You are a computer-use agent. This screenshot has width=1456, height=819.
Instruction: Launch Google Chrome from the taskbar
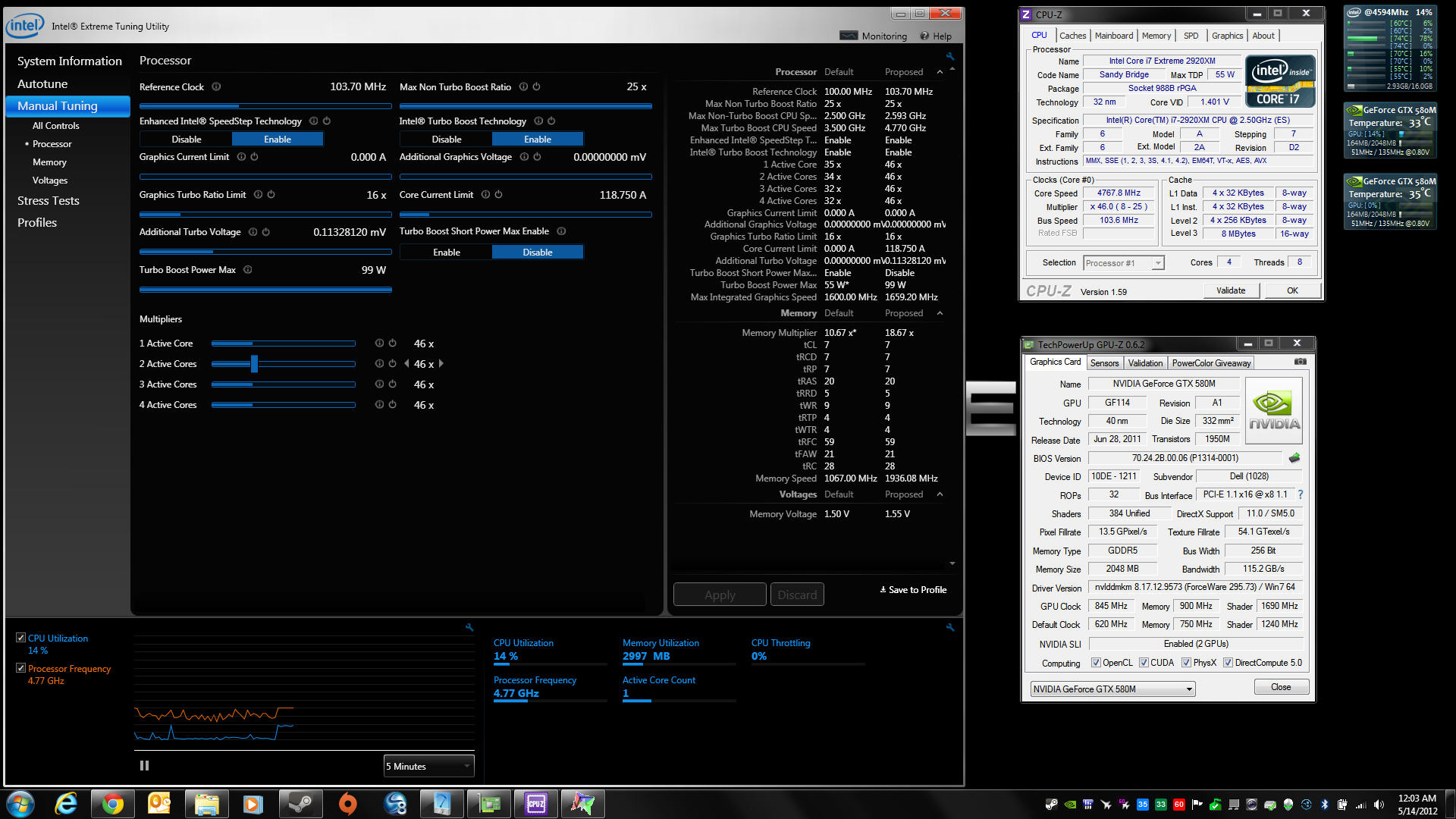point(112,804)
